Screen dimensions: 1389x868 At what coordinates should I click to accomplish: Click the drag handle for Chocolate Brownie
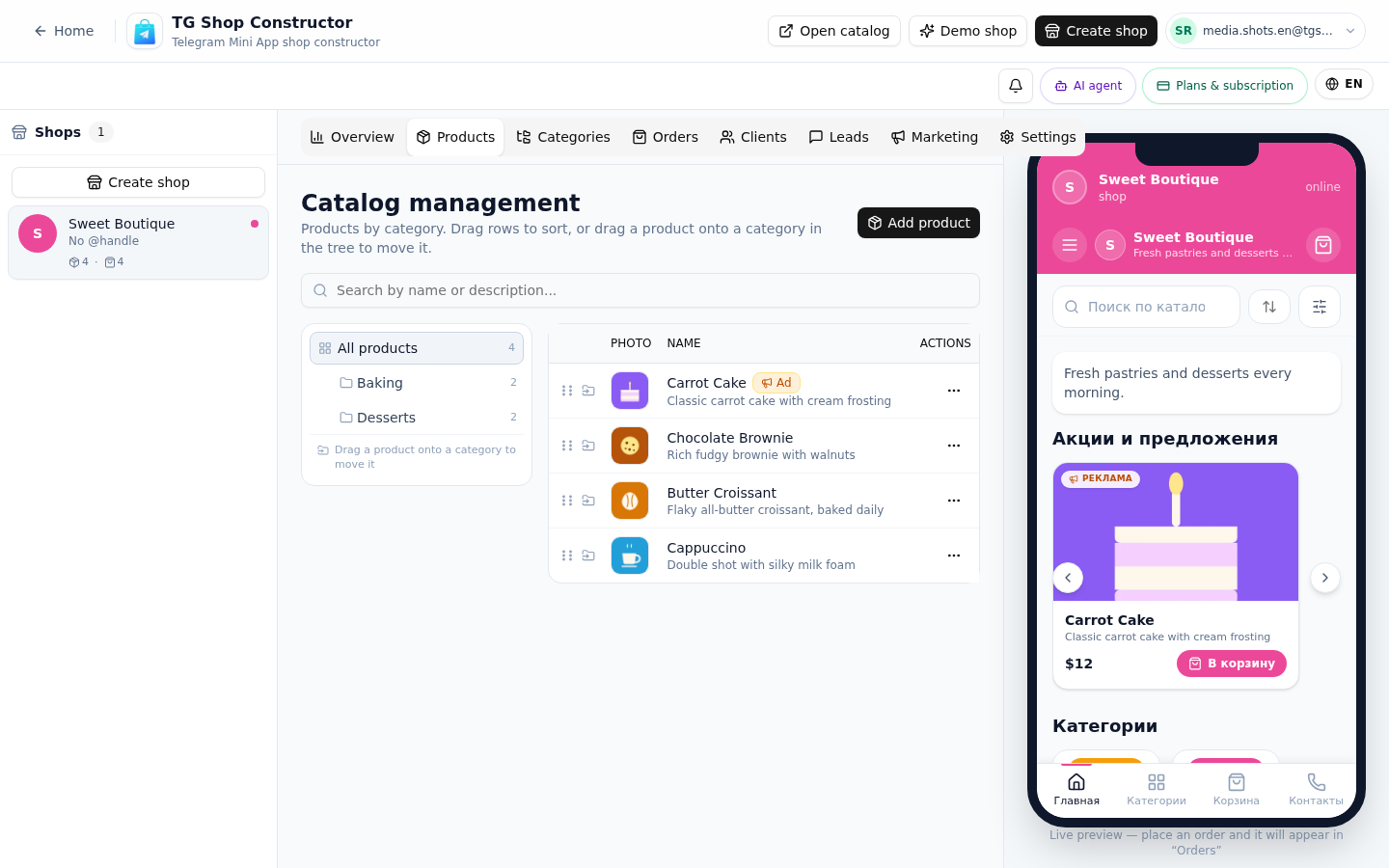(x=567, y=446)
